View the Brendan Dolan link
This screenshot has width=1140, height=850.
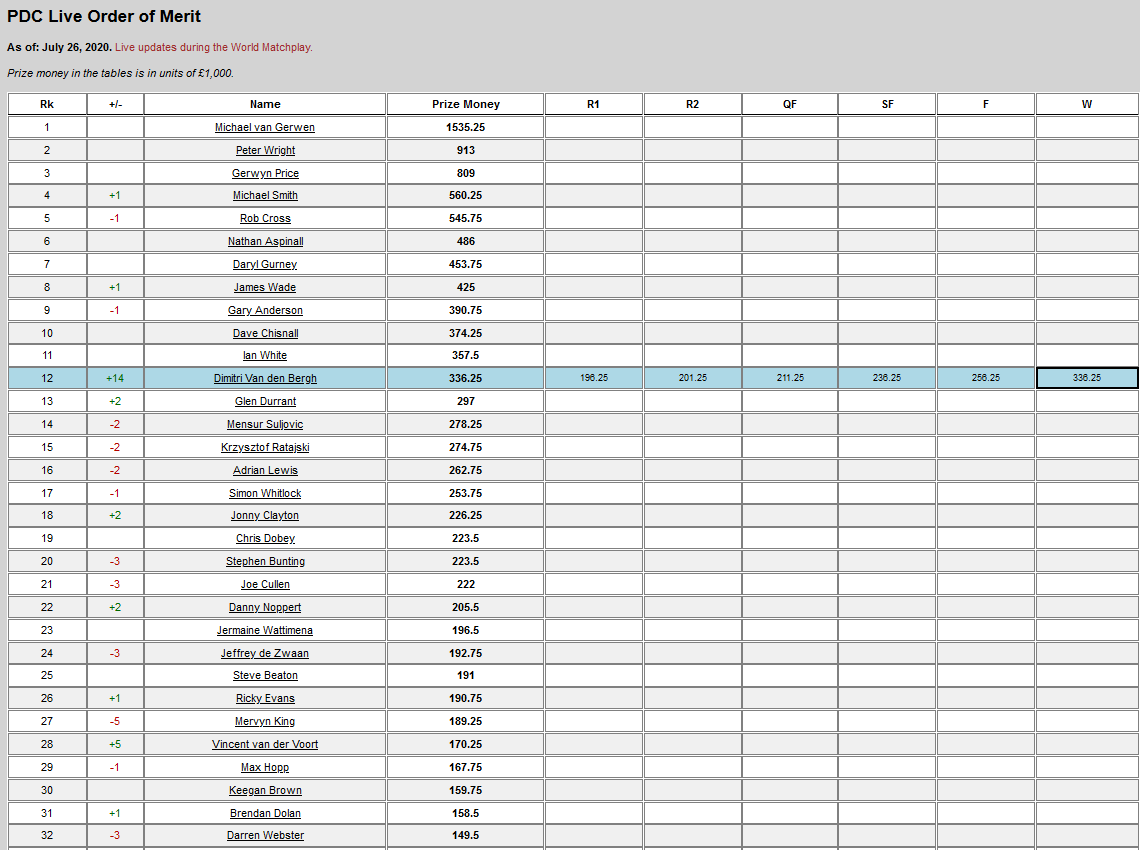tap(265, 814)
